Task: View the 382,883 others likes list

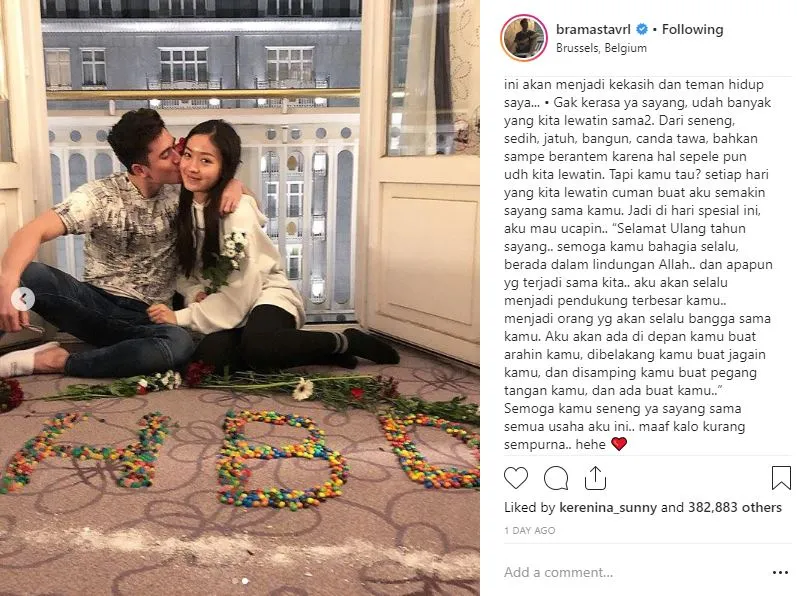Action: click(735, 508)
